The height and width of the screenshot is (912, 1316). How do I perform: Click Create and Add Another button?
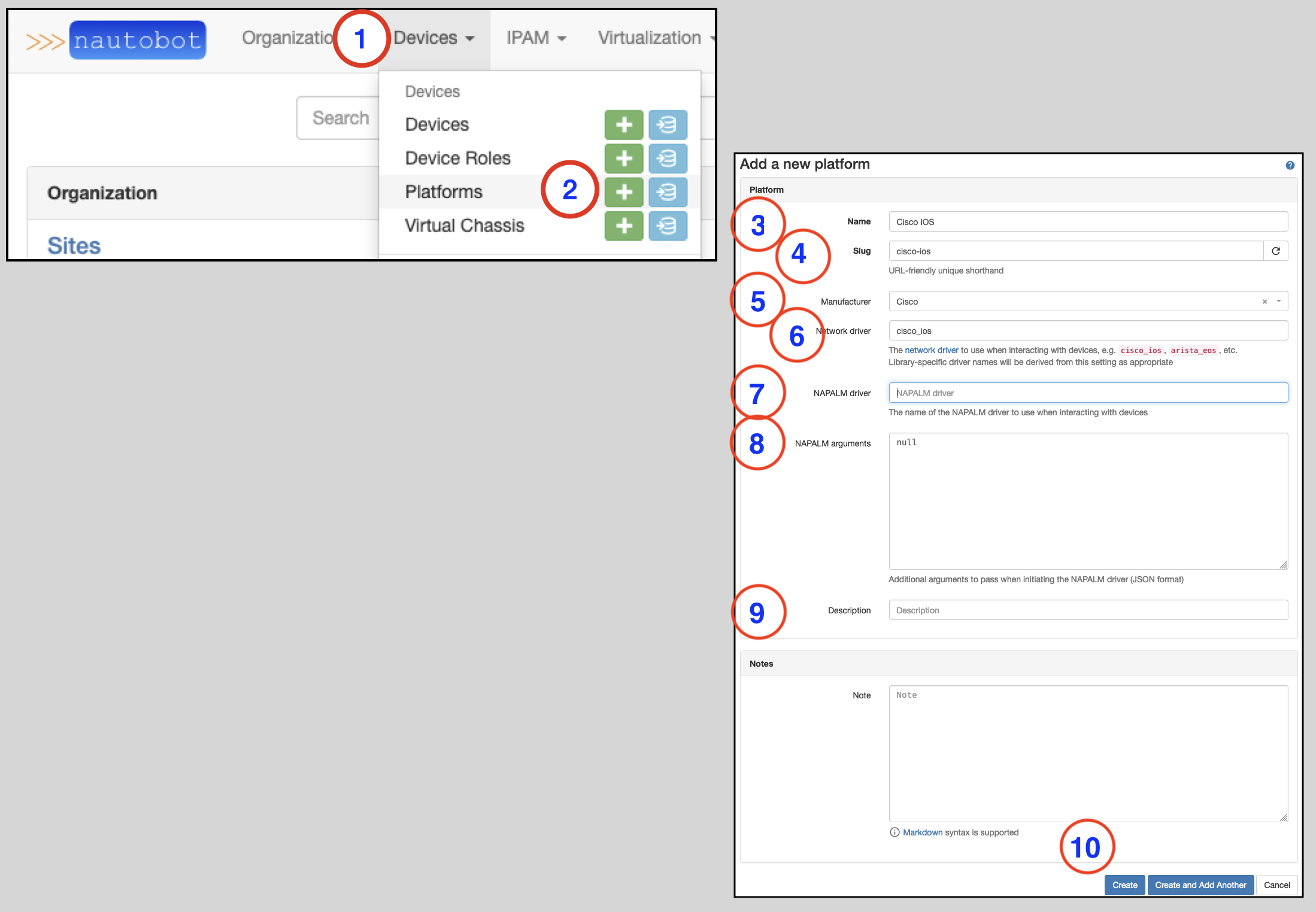[x=1200, y=885]
